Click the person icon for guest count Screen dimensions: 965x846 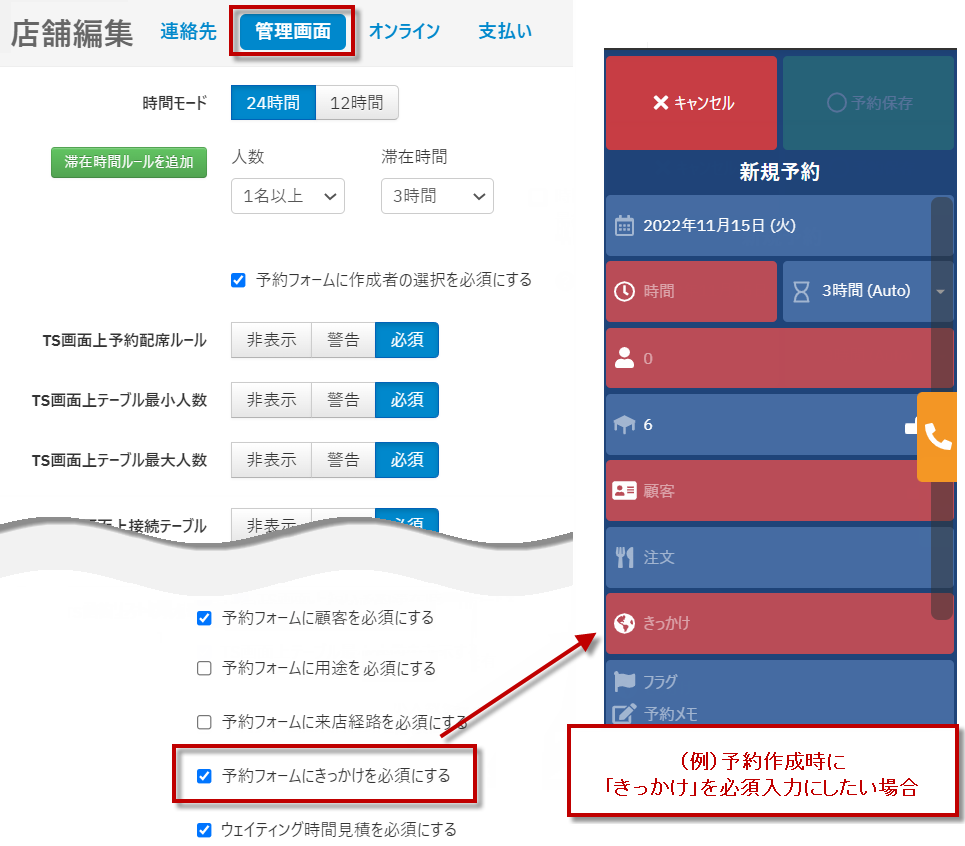click(x=624, y=358)
